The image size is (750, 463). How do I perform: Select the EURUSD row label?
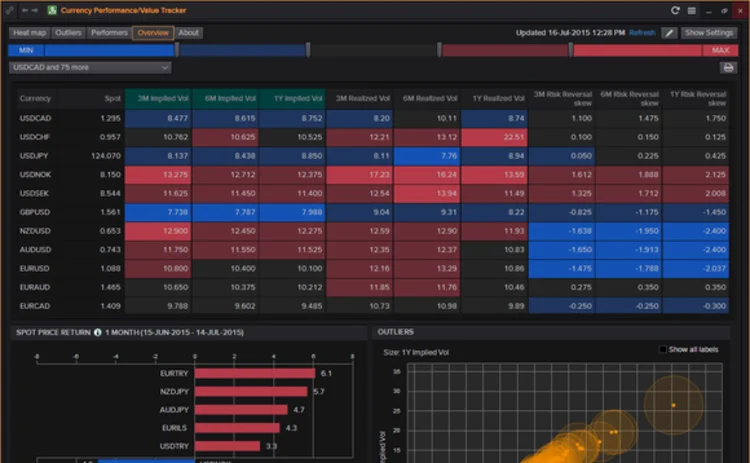click(34, 268)
